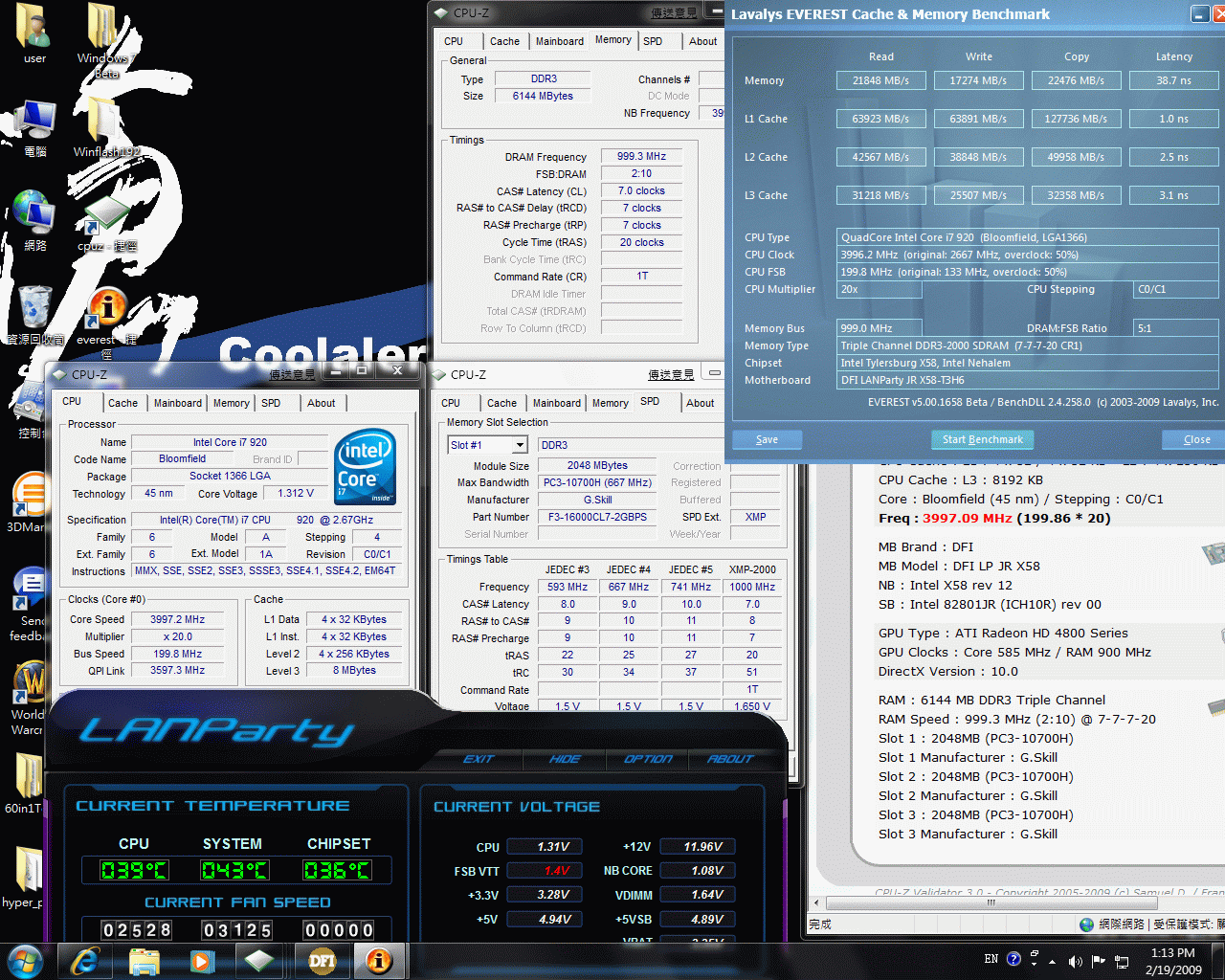Click the DRAM Frequency value 999.3 MHz
1225x980 pixels.
point(641,156)
